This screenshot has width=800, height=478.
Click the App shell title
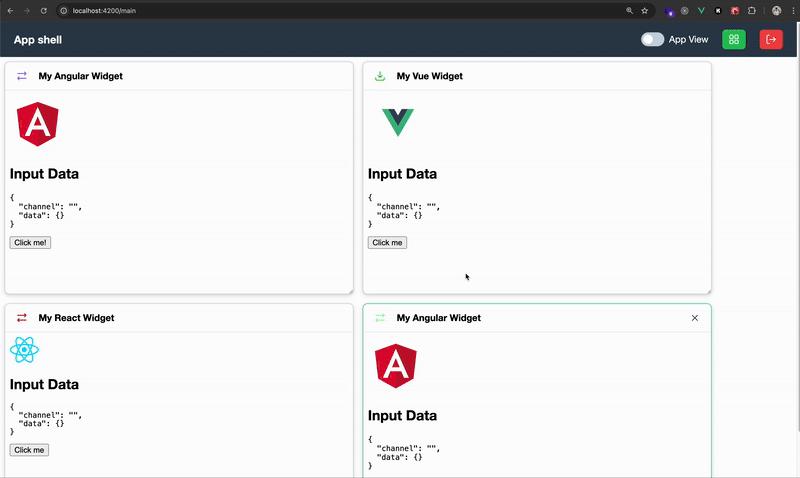coord(38,40)
